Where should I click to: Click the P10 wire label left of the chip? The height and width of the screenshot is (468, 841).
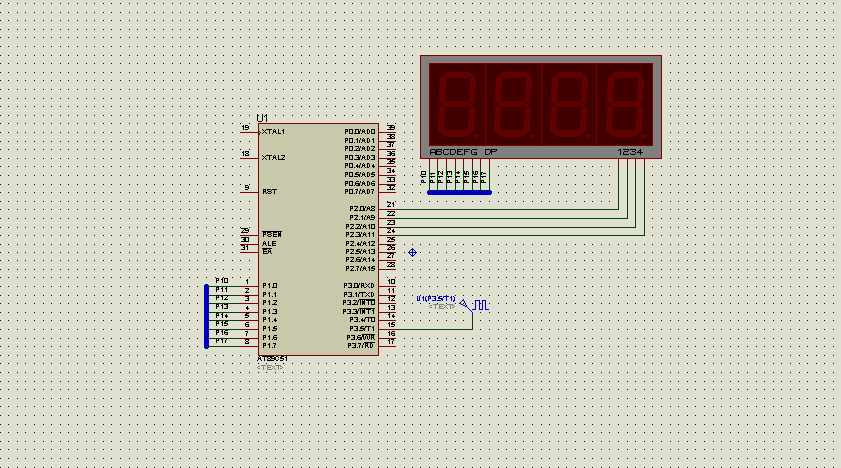(222, 281)
